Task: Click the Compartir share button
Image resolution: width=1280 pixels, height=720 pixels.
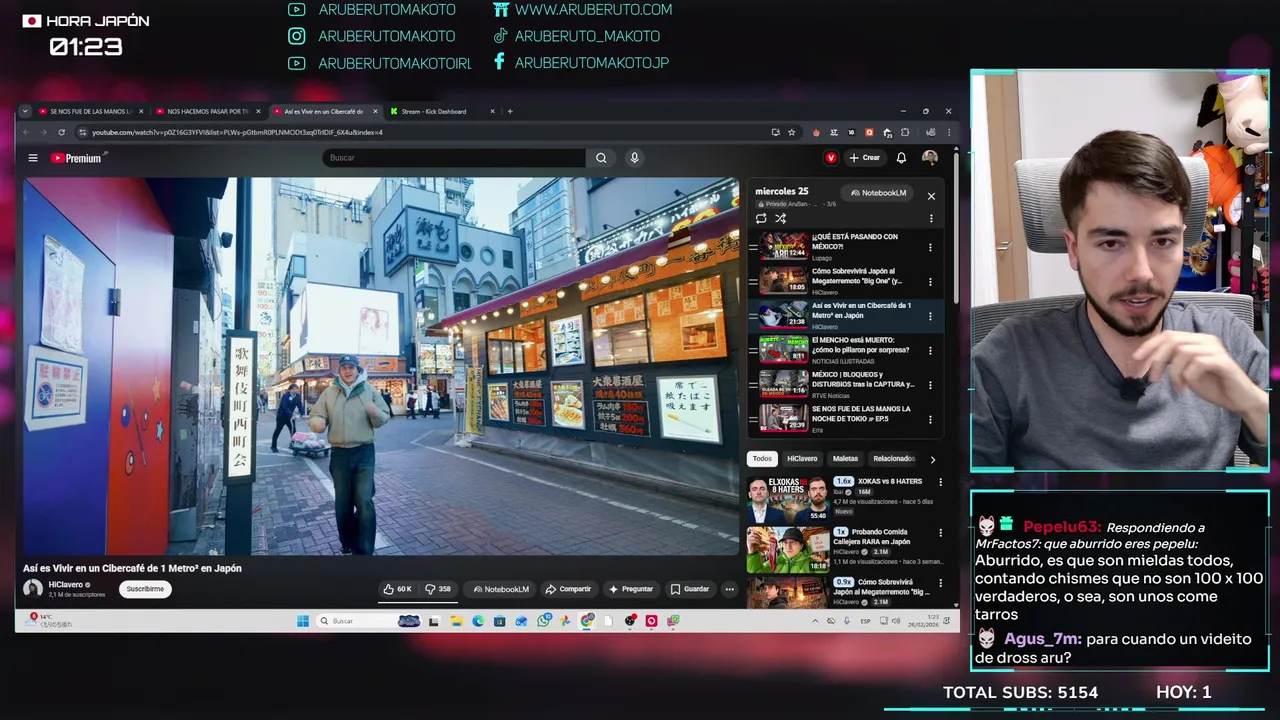Action: coord(568,589)
